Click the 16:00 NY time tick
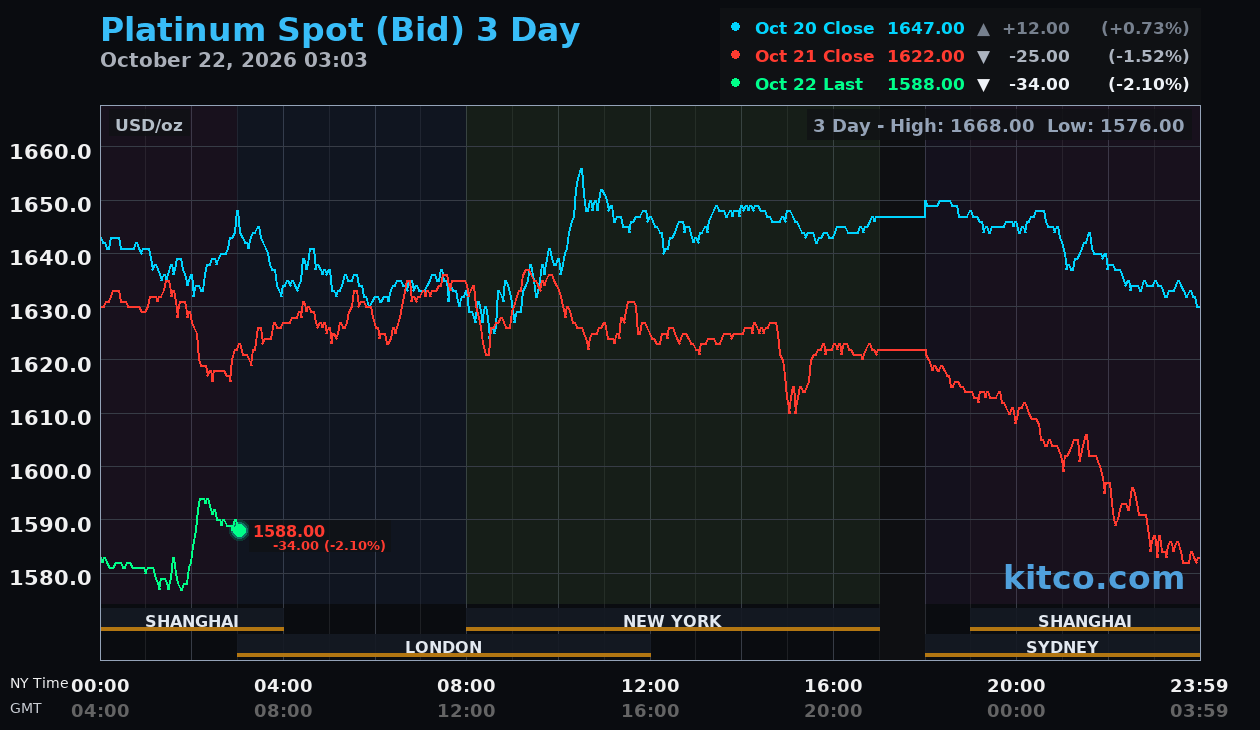 click(x=833, y=686)
